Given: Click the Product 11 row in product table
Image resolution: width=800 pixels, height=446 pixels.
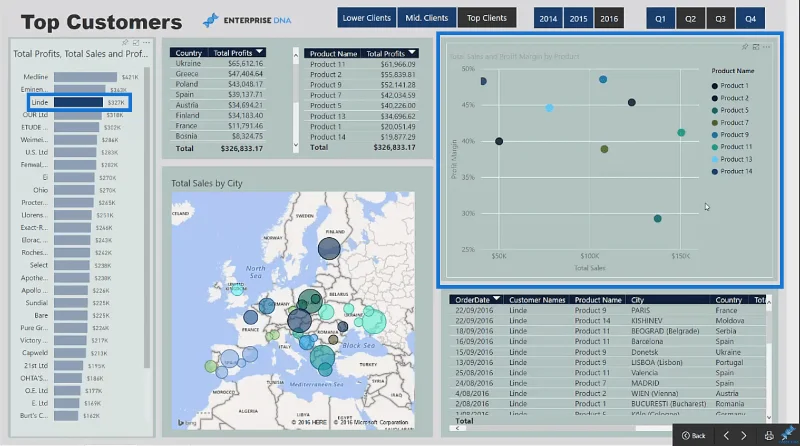Looking at the screenshot, I should [x=362, y=64].
